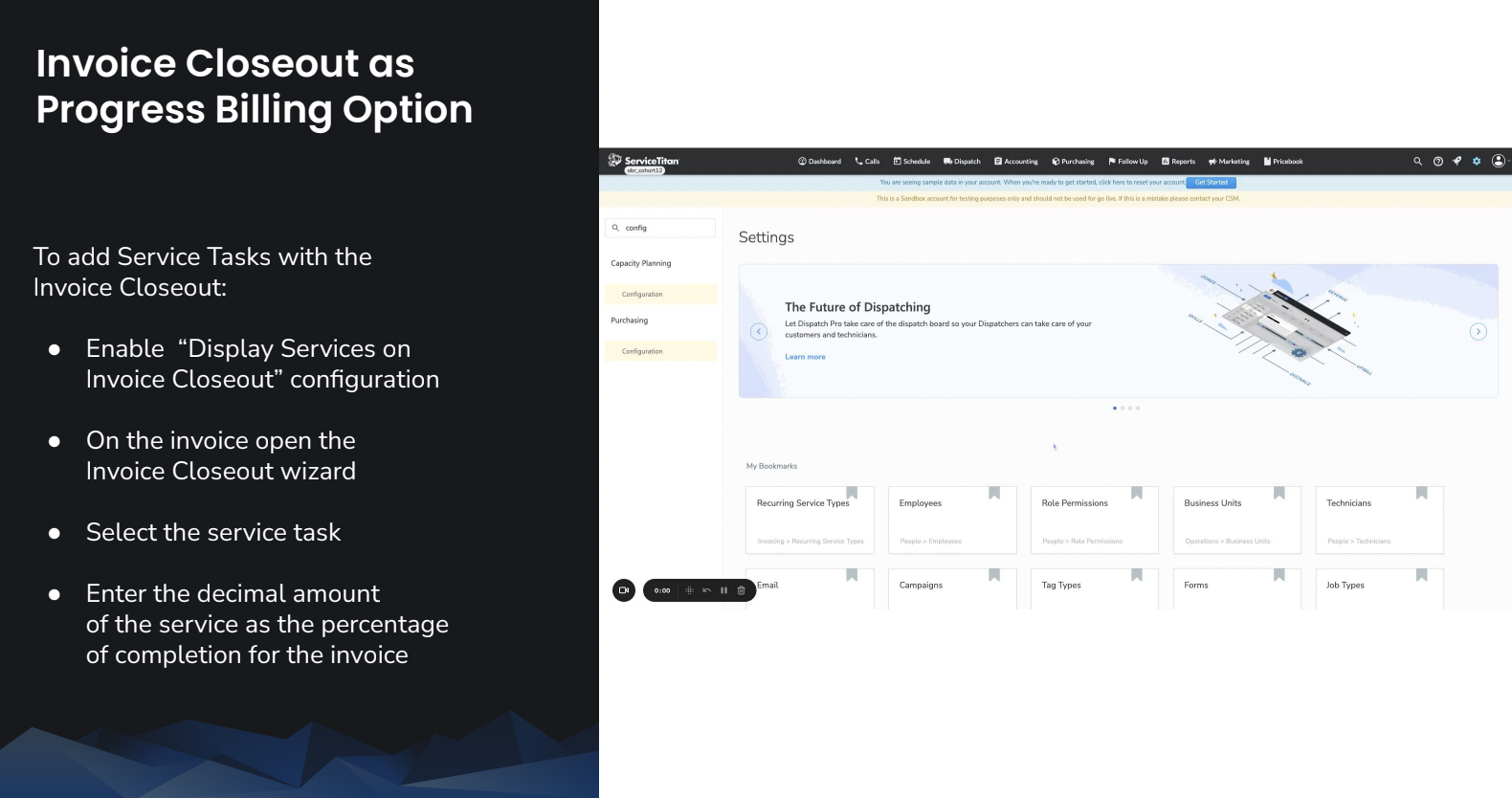Open the help question mark icon

point(1437,161)
